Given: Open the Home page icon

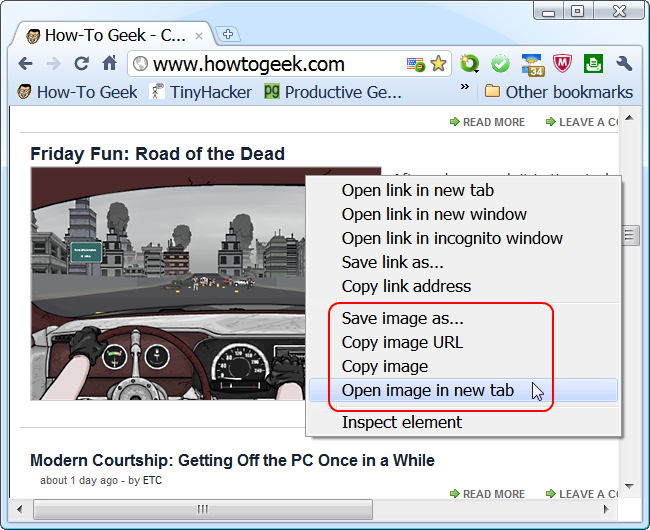Looking at the screenshot, I should (109, 63).
